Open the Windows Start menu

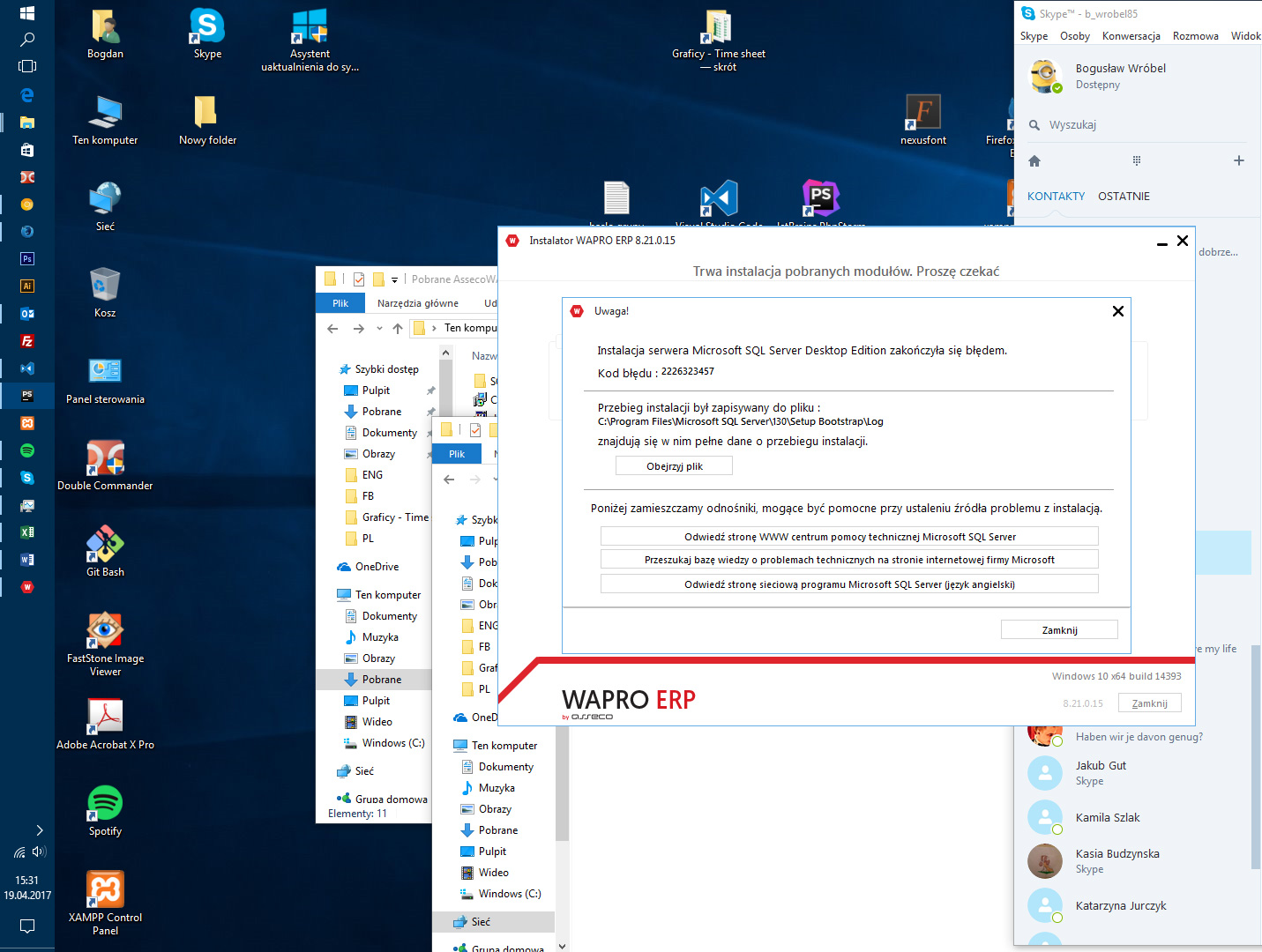point(27,12)
